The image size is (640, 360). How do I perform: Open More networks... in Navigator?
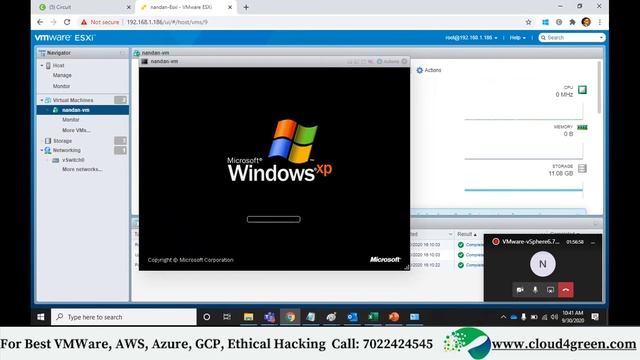[x=82, y=169]
